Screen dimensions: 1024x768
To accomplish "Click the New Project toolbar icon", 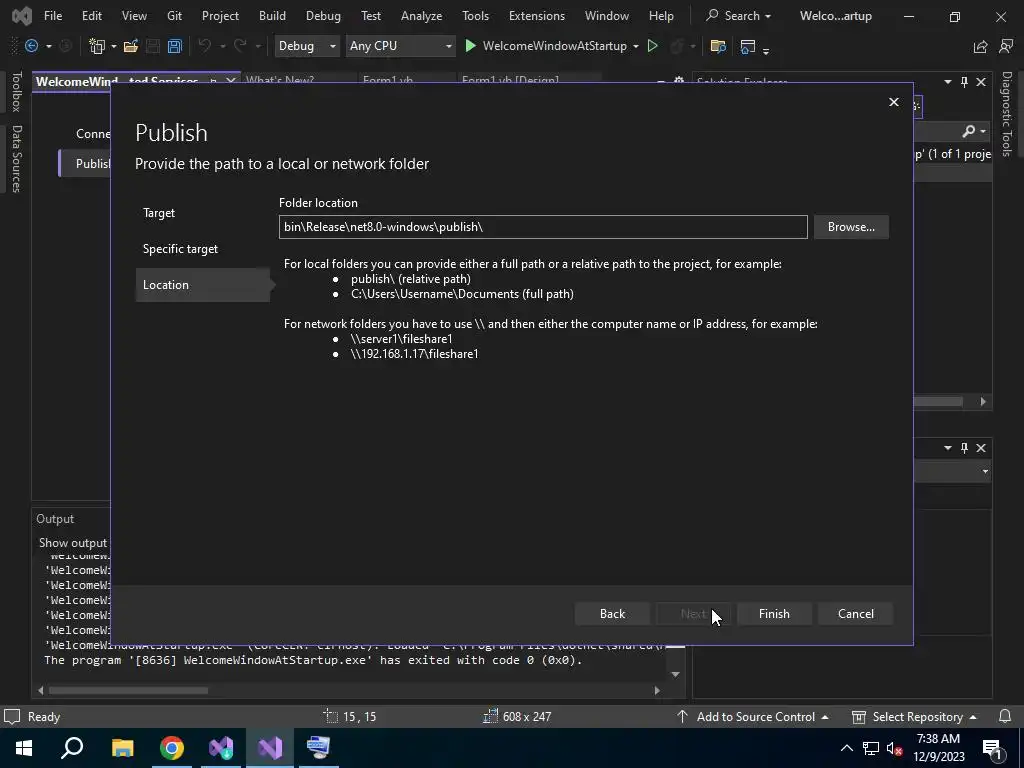I will pyautogui.click(x=97, y=46).
